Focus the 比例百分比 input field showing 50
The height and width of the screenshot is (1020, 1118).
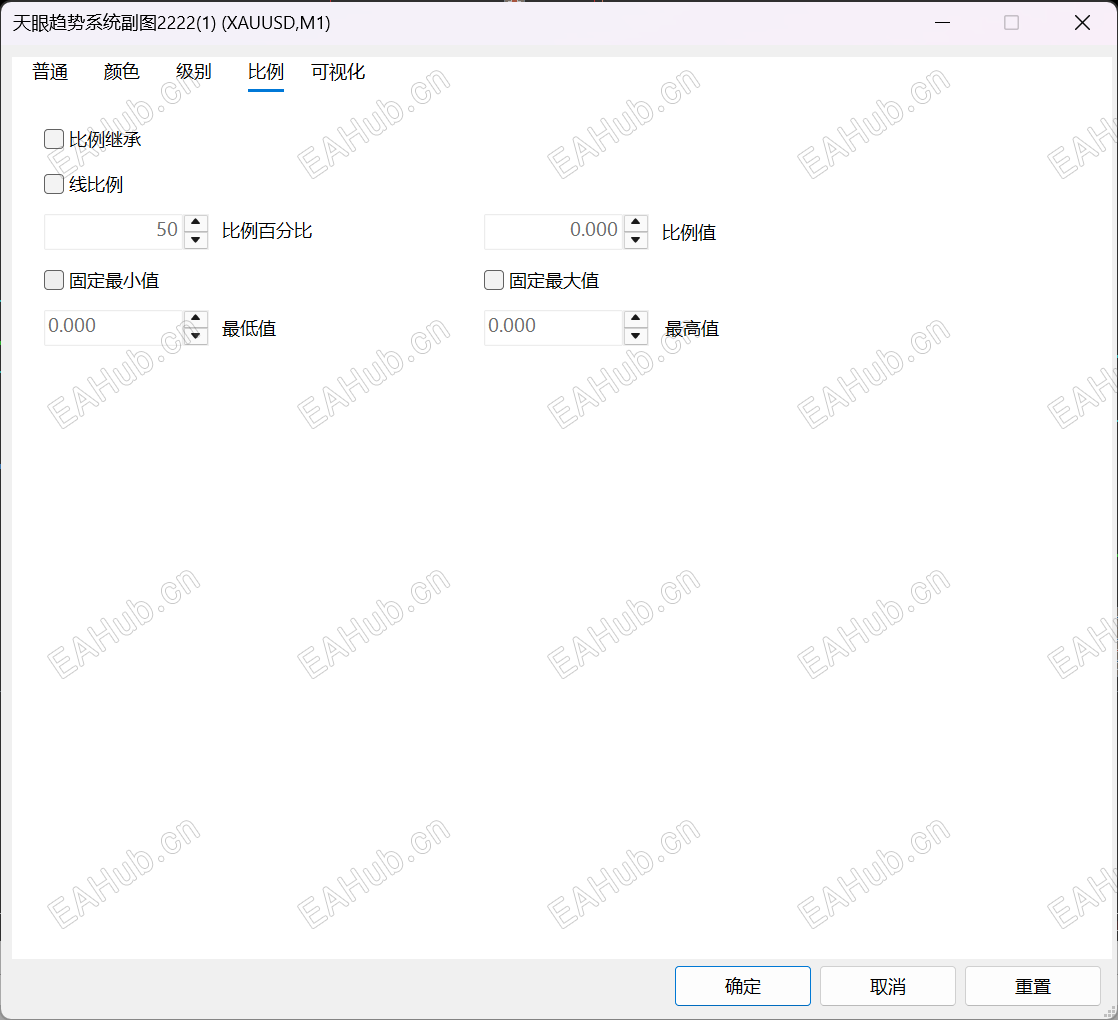(114, 232)
